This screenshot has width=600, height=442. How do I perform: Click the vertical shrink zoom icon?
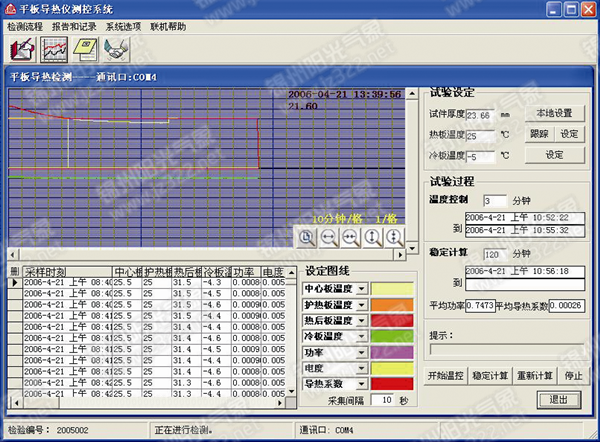(x=394, y=237)
